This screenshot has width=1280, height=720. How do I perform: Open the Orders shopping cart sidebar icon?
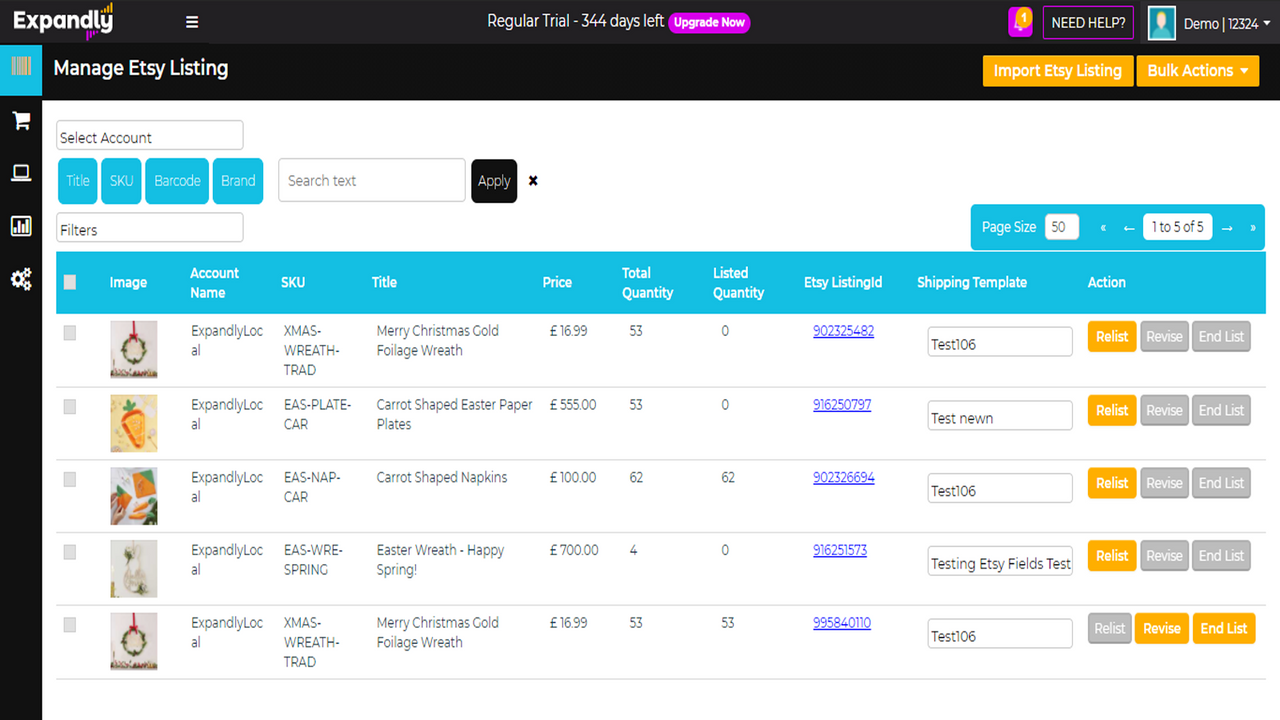click(20, 120)
